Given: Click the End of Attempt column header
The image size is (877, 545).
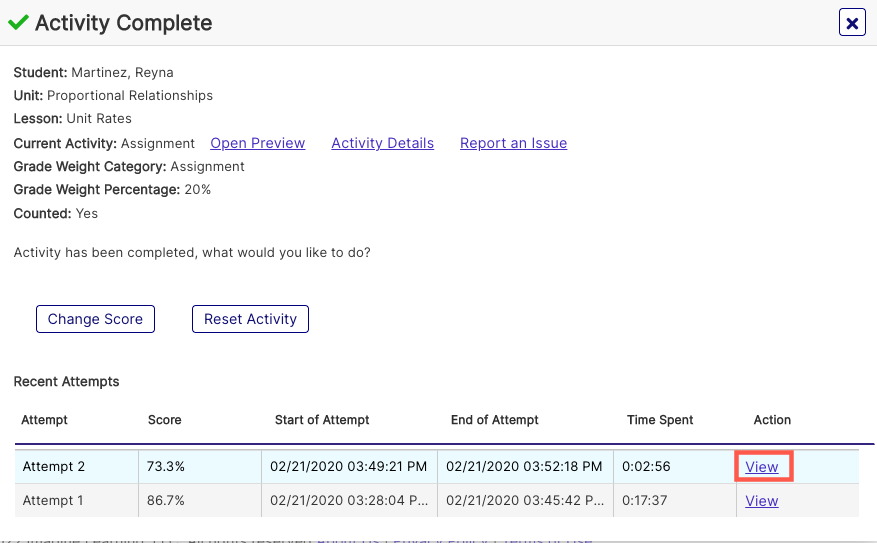Looking at the screenshot, I should click(x=494, y=420).
